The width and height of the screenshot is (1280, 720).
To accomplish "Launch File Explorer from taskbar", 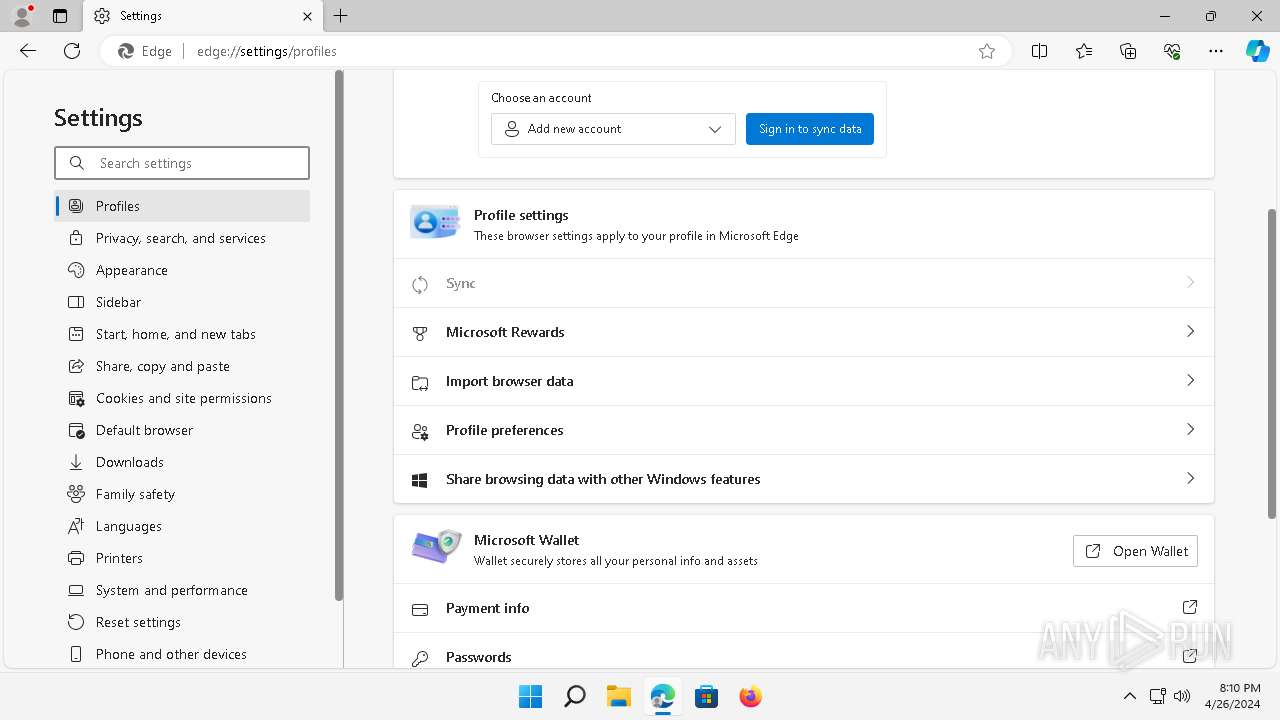I will [618, 696].
